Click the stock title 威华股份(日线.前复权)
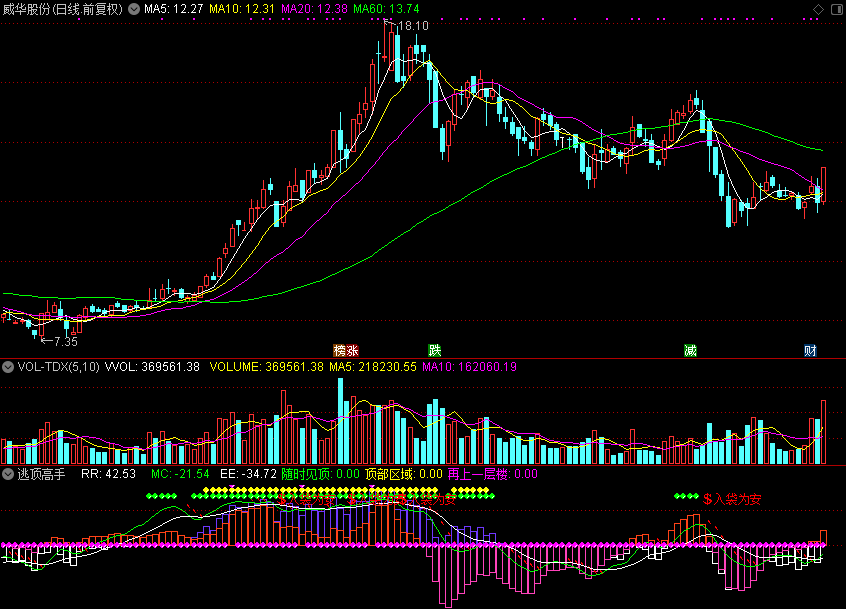The height and width of the screenshot is (609, 846). coord(63,9)
